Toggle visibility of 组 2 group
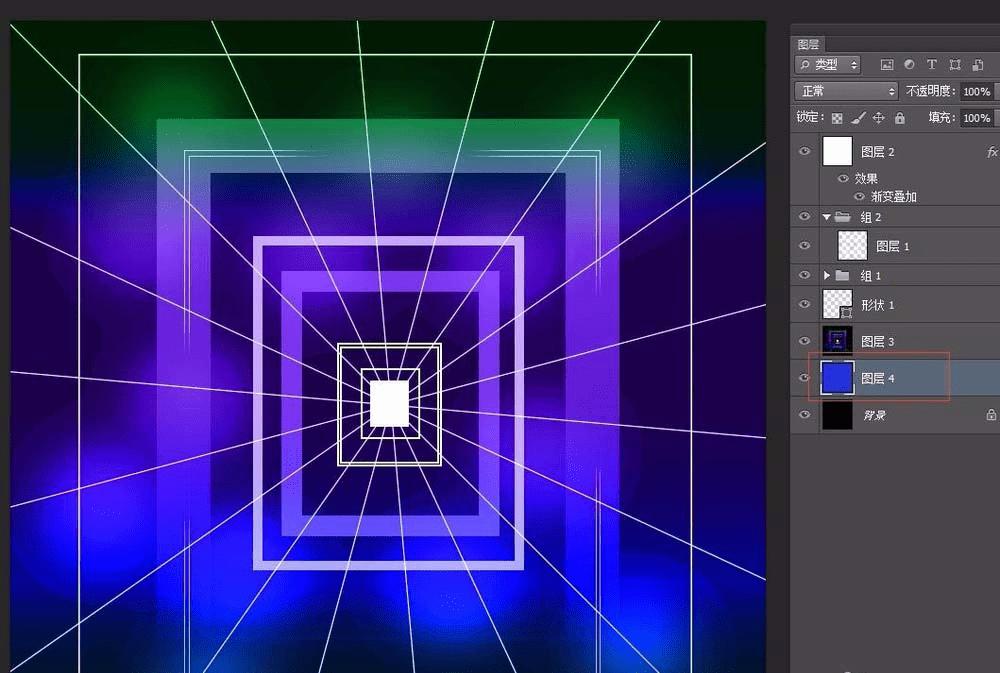 coord(804,216)
